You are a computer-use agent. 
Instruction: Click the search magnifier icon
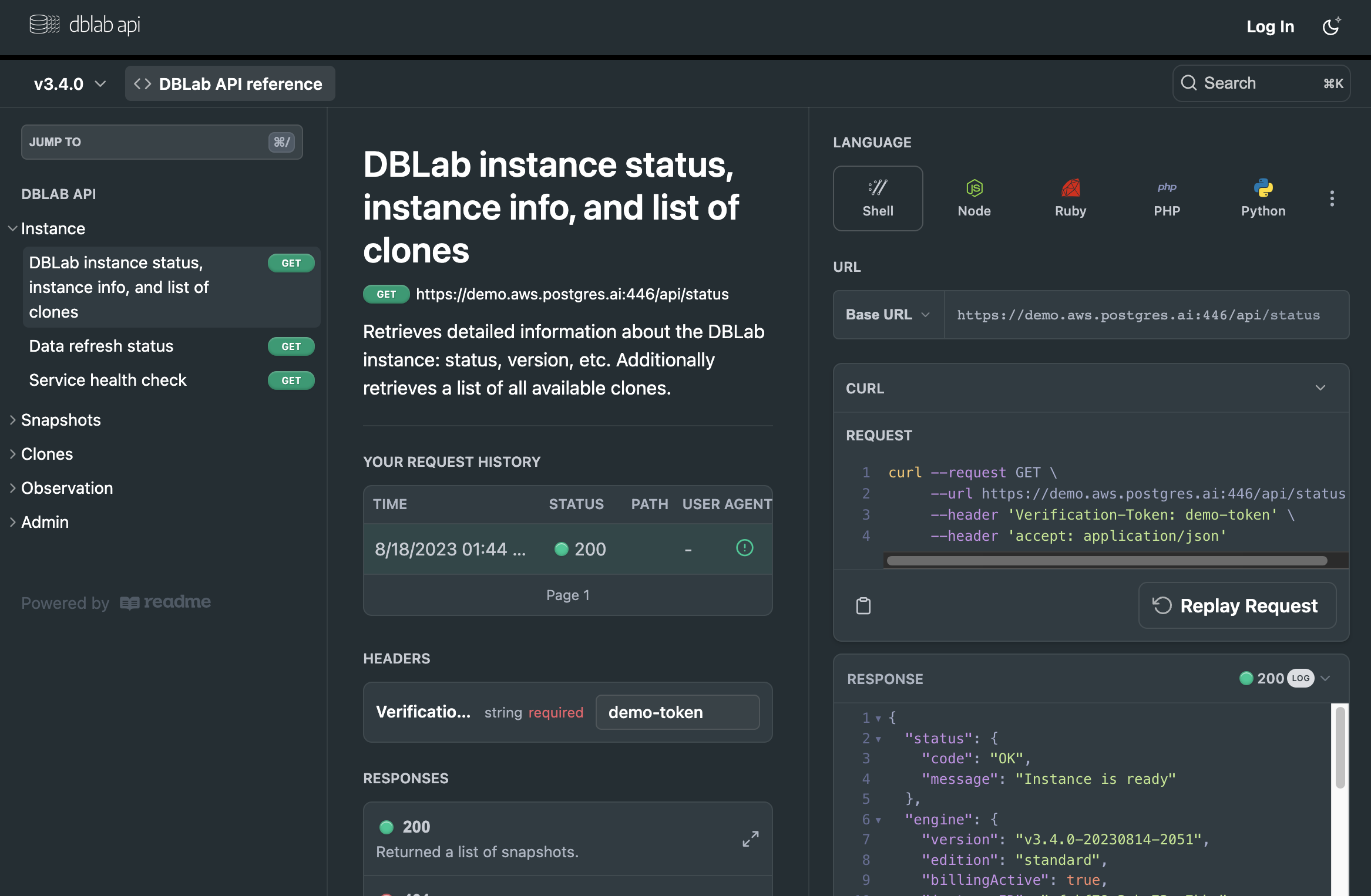[x=1189, y=83]
